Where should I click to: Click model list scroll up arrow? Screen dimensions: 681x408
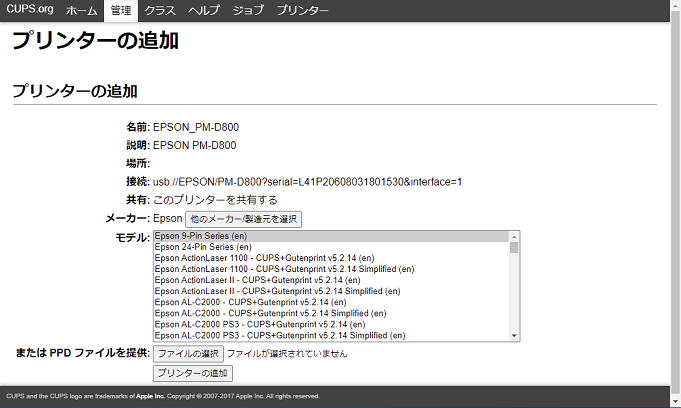tap(514, 237)
